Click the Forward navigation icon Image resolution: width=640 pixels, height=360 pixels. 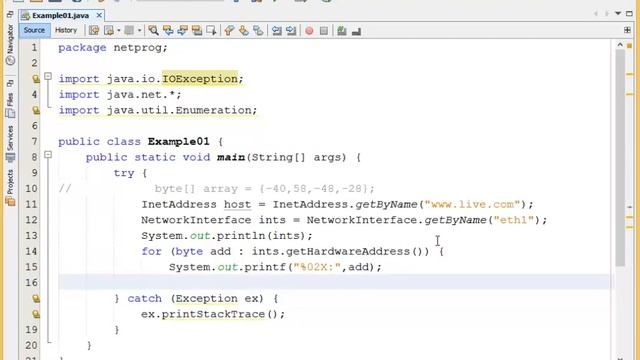coord(129,31)
